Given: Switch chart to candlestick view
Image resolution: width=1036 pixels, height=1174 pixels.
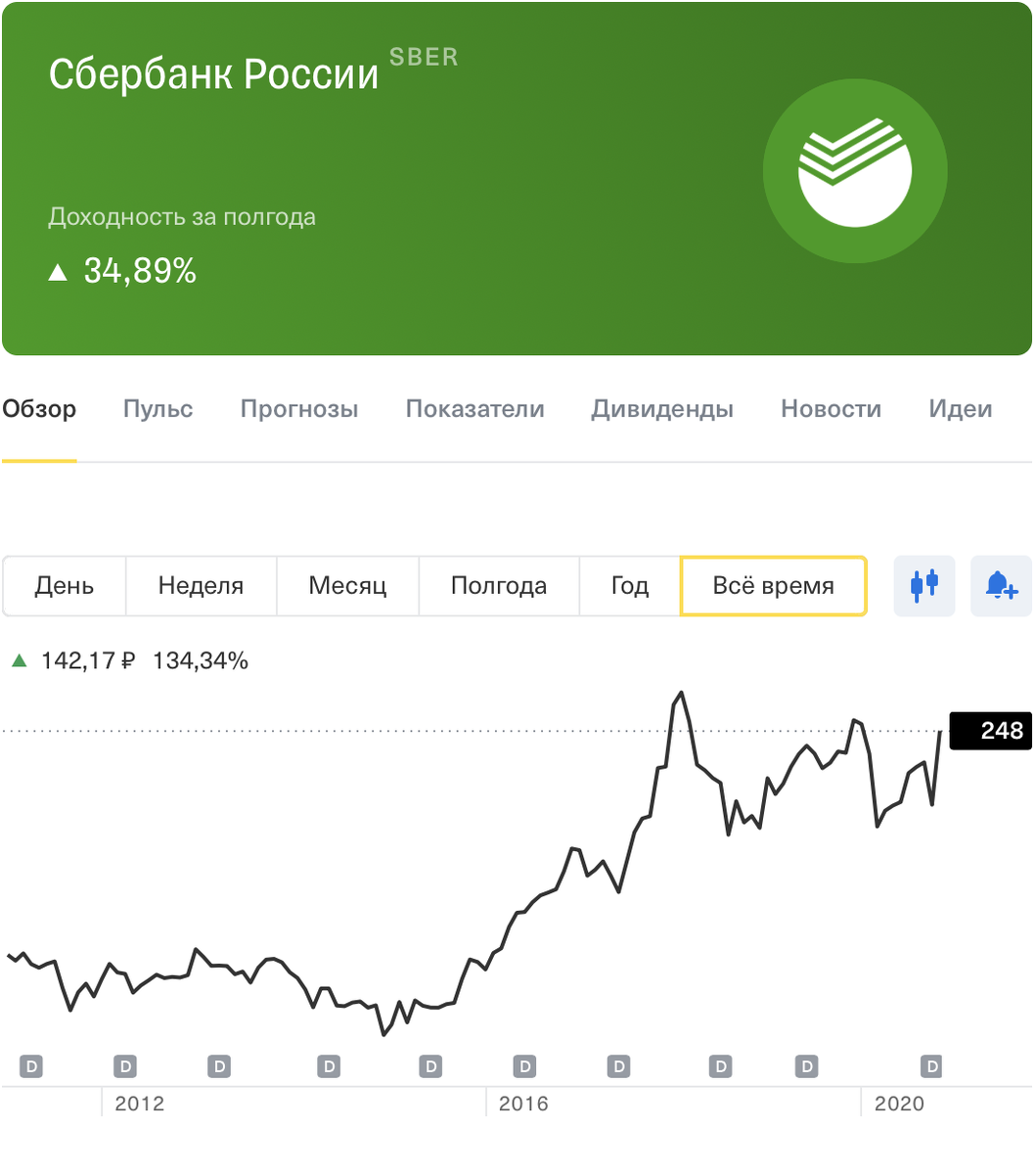Looking at the screenshot, I should point(923,585).
